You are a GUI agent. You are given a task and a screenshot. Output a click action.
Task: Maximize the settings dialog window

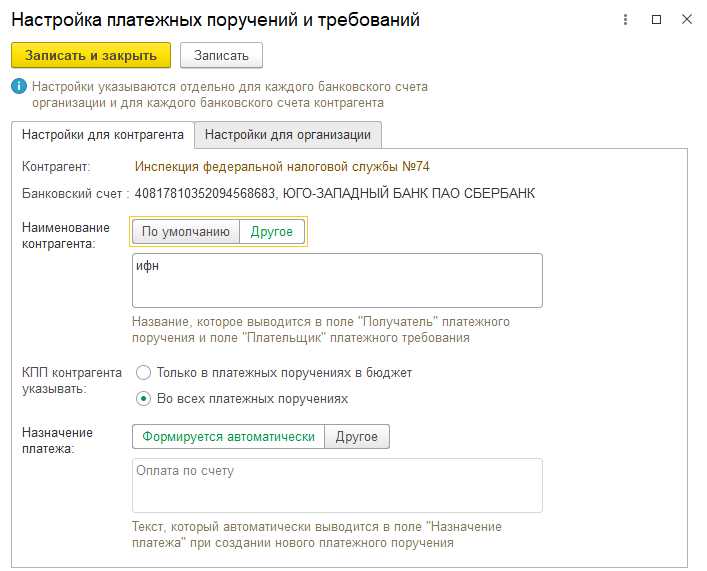(656, 19)
